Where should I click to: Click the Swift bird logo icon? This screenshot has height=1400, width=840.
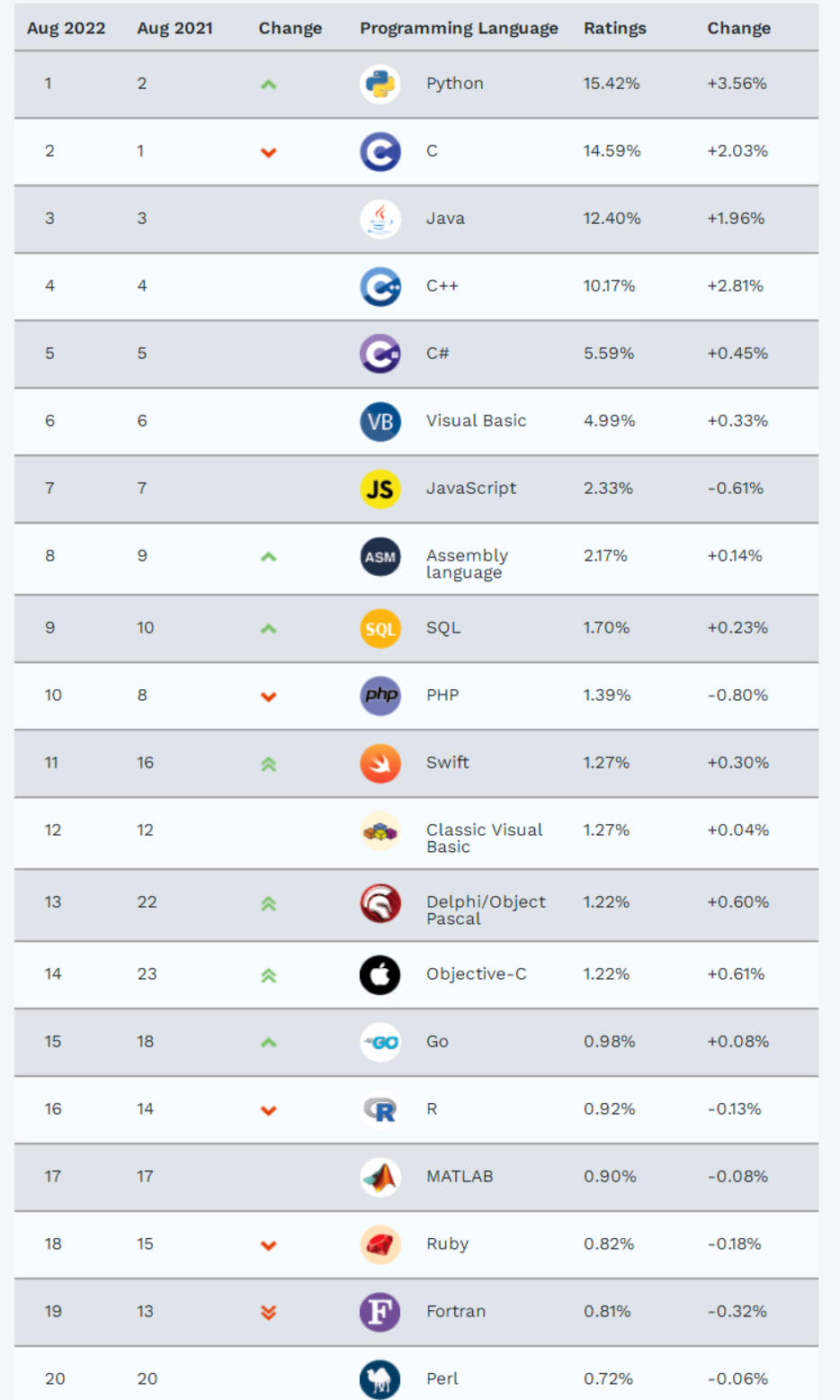380,764
